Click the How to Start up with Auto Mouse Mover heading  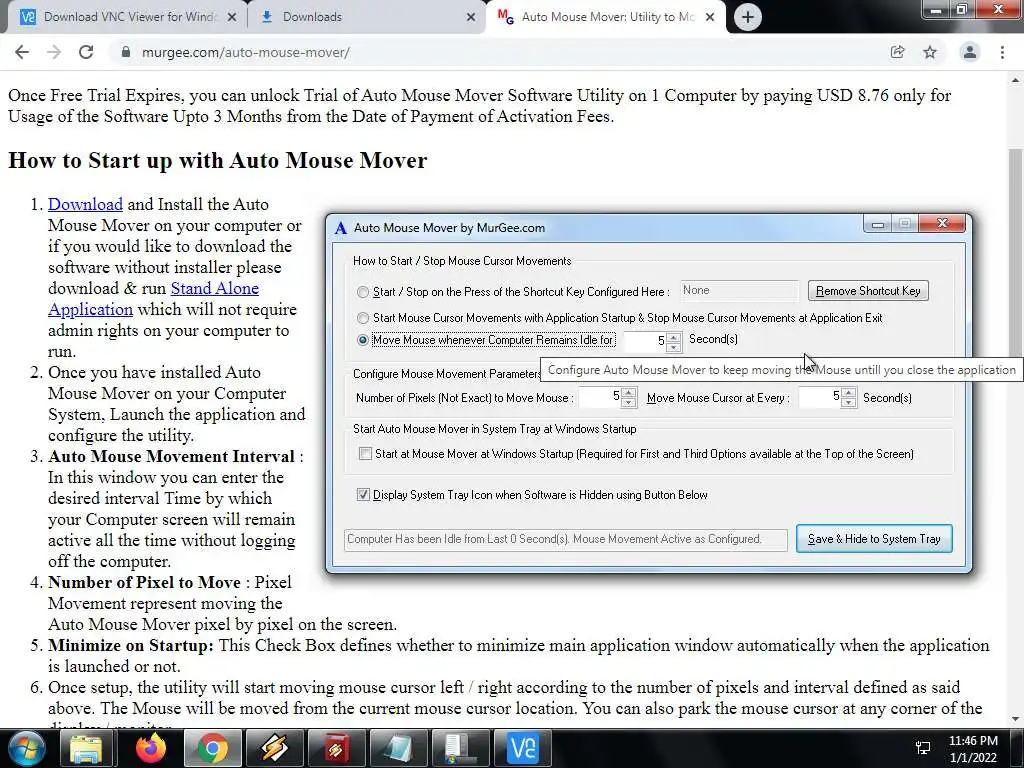tap(217, 161)
